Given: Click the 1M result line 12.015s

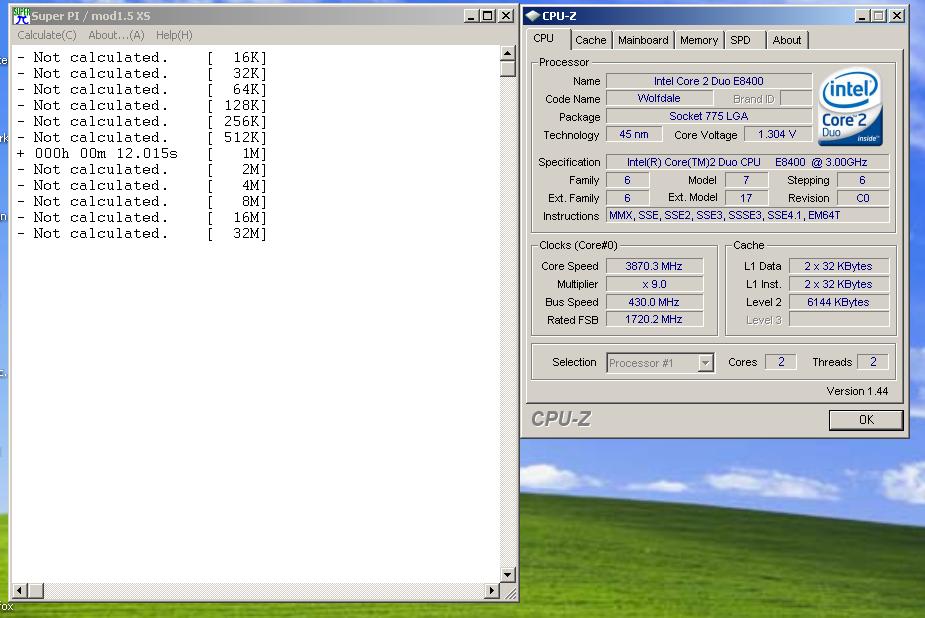Looking at the screenshot, I should point(142,154).
